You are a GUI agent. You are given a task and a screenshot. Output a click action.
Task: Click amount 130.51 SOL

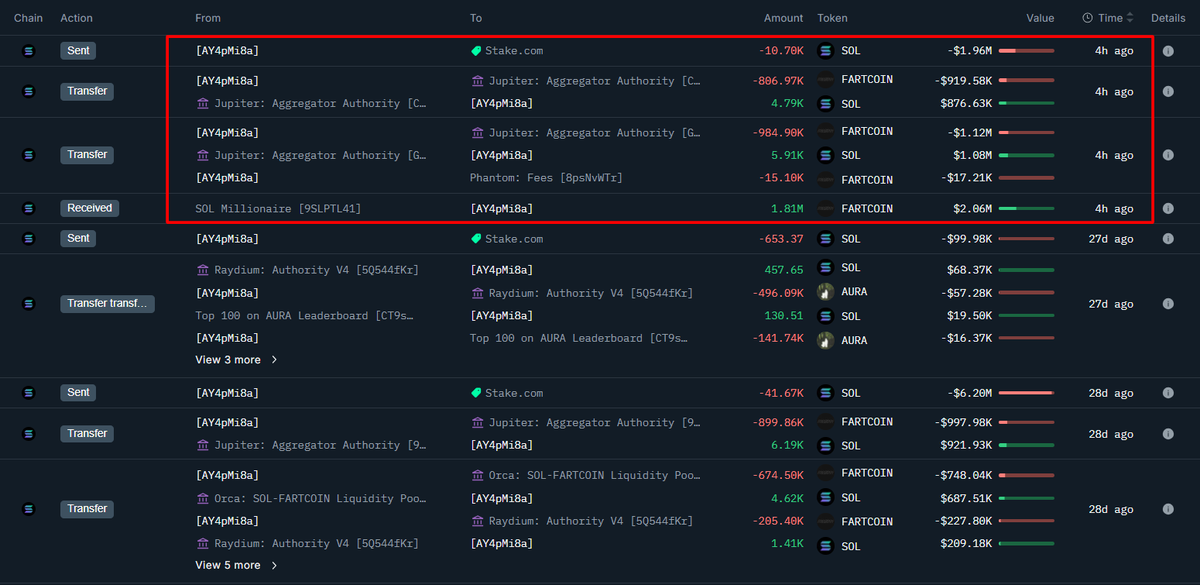point(784,316)
